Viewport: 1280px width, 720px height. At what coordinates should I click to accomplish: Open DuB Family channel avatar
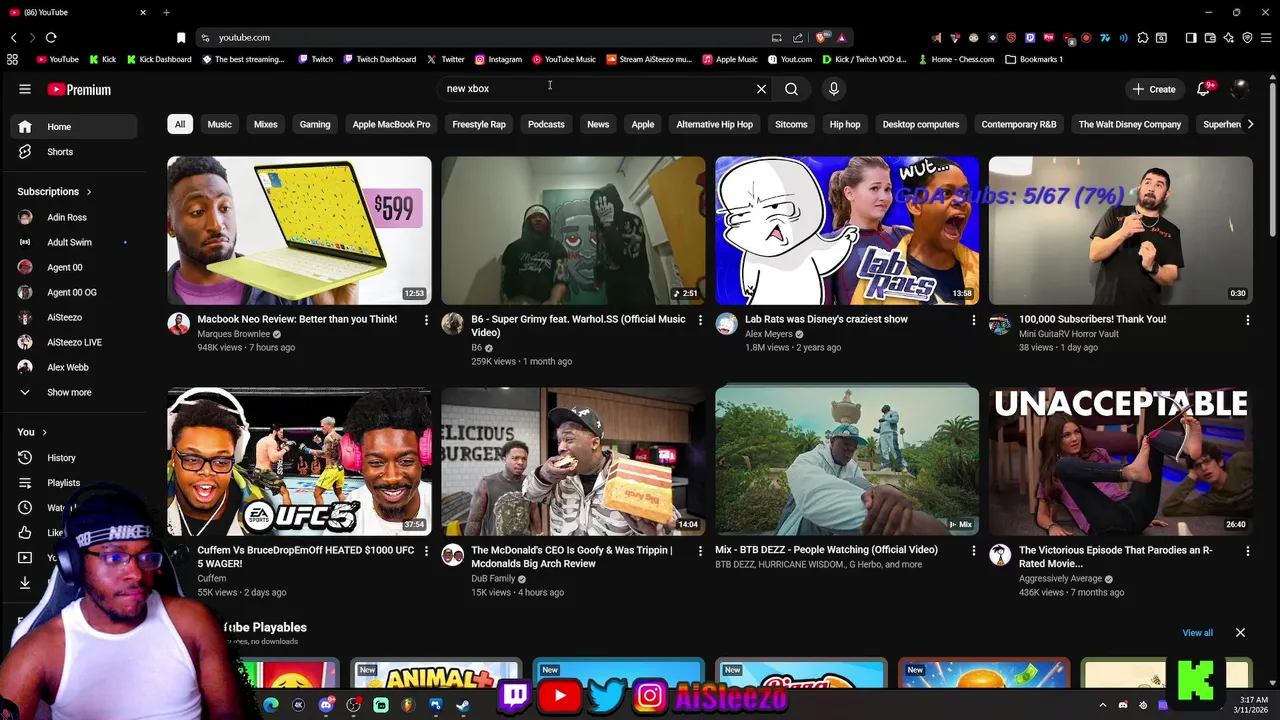point(453,555)
